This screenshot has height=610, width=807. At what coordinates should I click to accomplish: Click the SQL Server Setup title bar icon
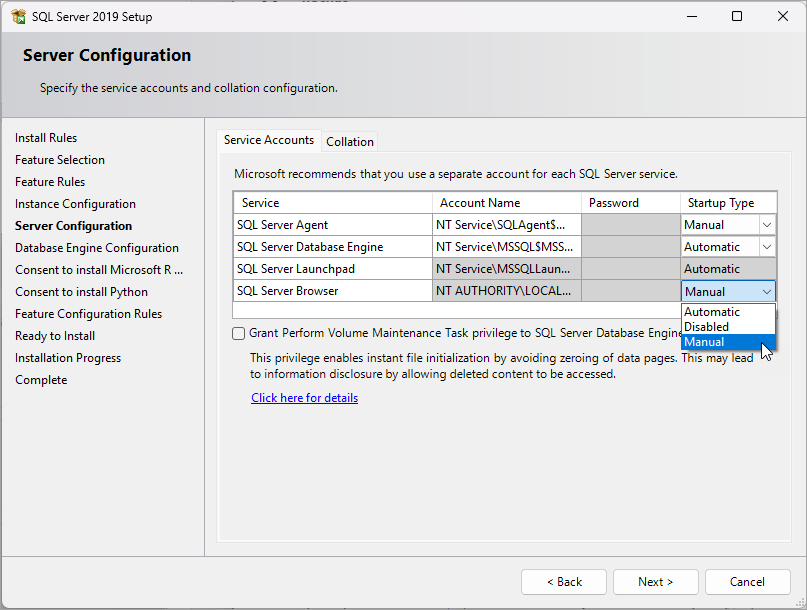click(x=19, y=16)
